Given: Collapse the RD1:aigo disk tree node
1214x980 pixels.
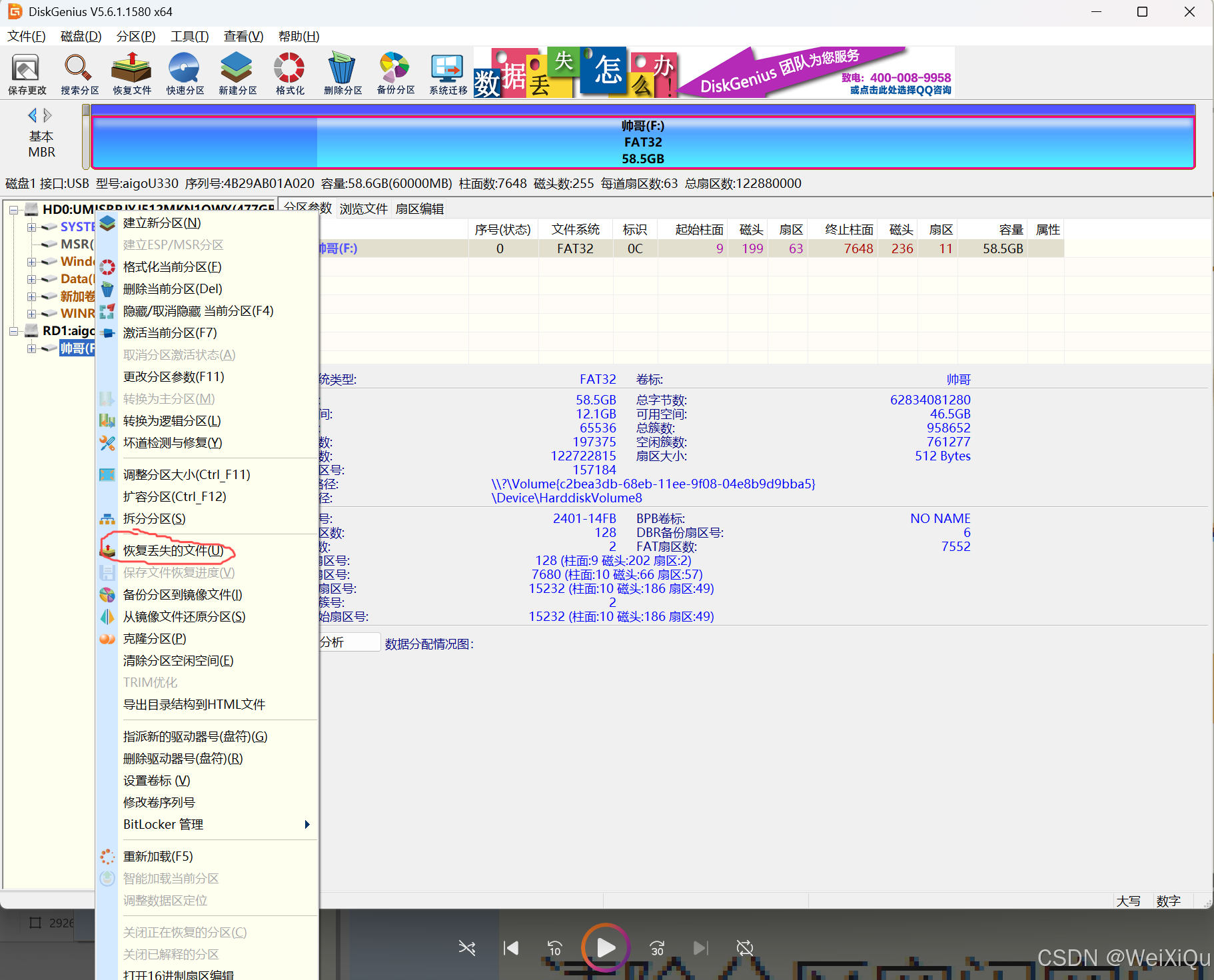Looking at the screenshot, I should pyautogui.click(x=13, y=330).
